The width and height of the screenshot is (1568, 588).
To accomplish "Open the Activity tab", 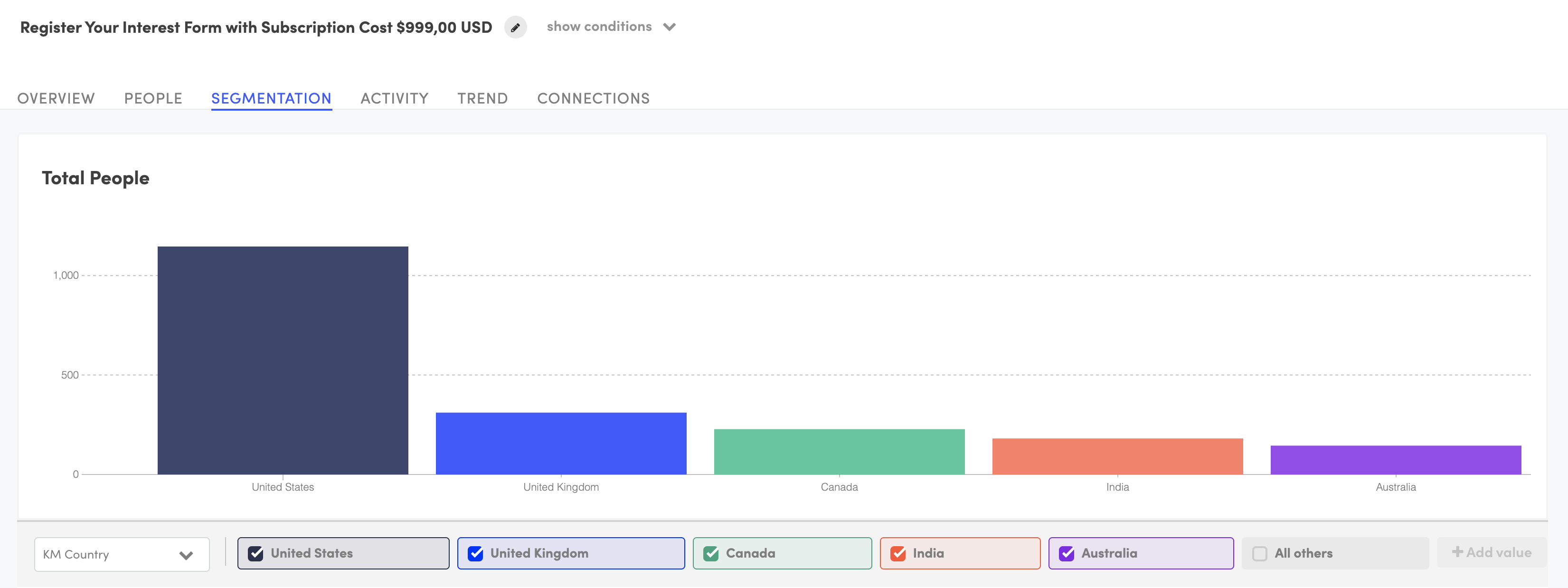I will (x=395, y=98).
